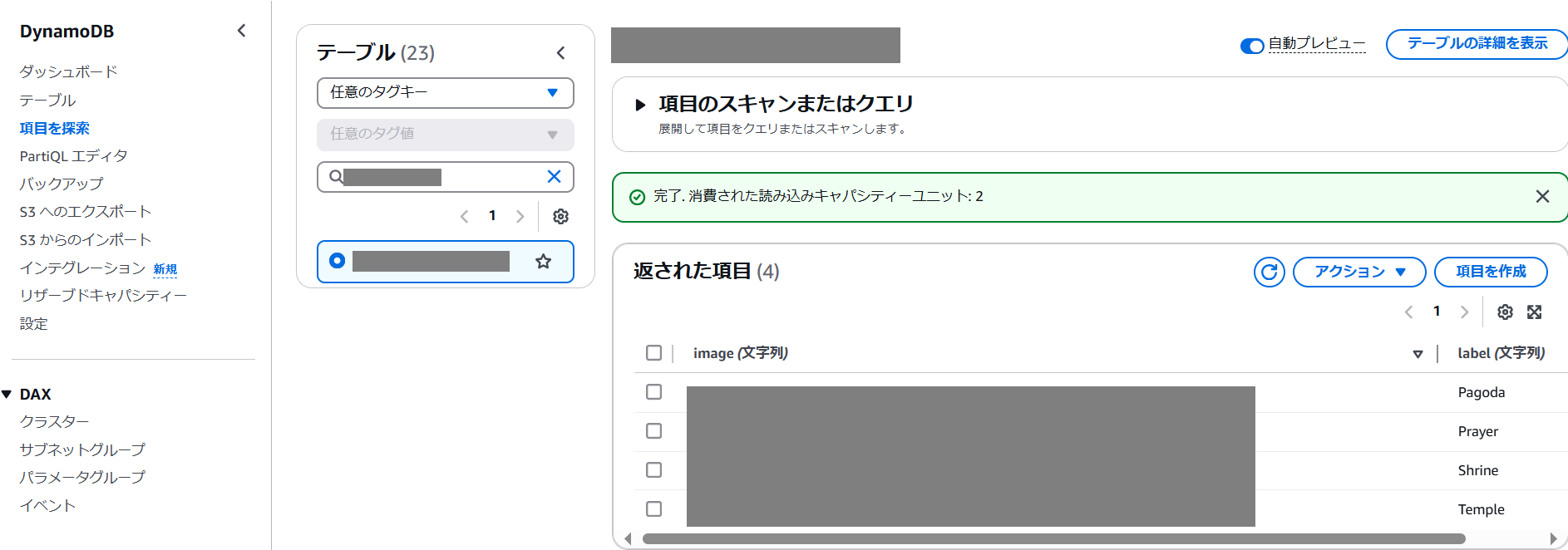Open the Actions dropdown
Image resolution: width=1568 pixels, height=550 pixels.
tap(1359, 272)
